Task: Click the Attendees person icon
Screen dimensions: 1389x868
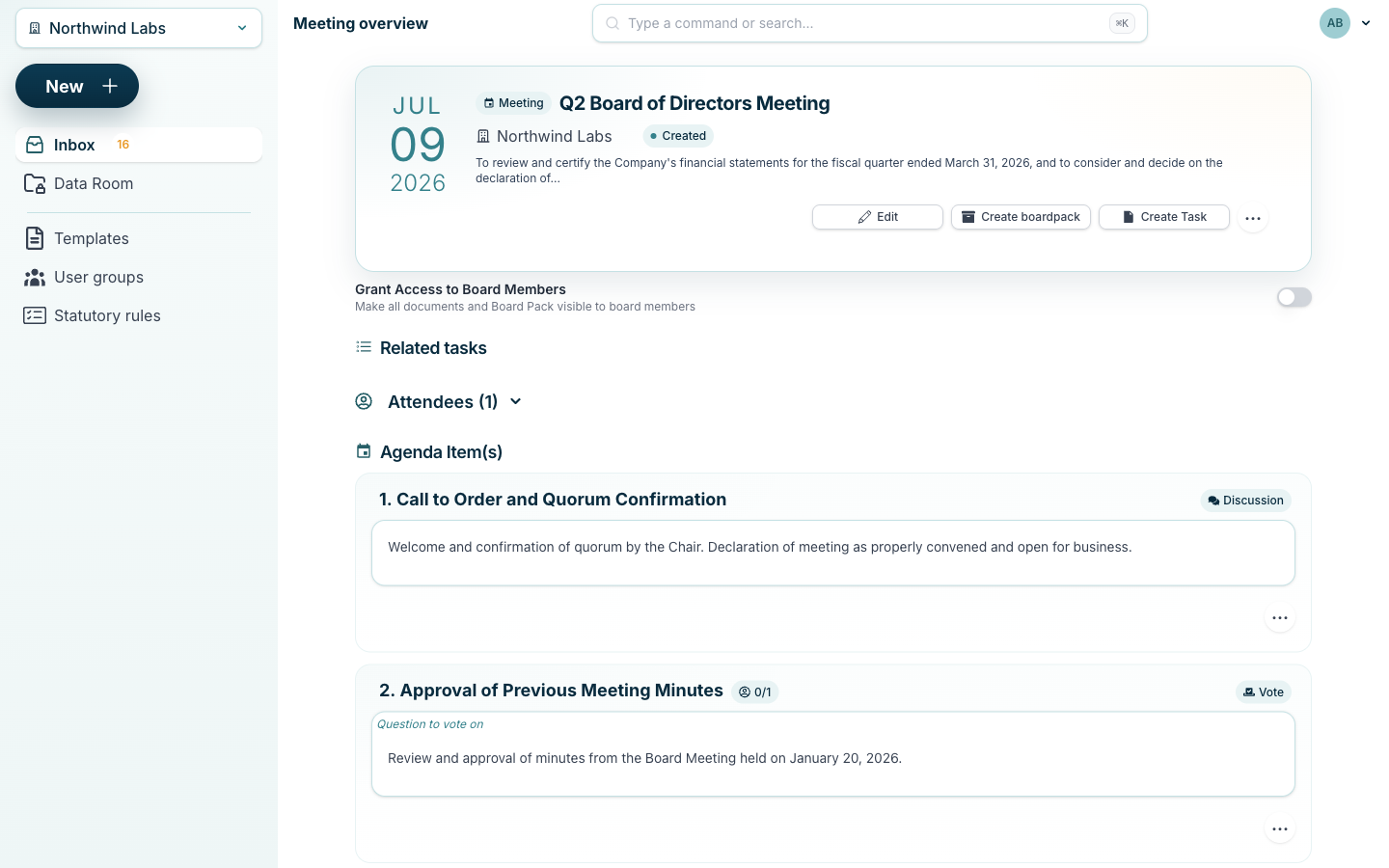Action: (x=364, y=401)
